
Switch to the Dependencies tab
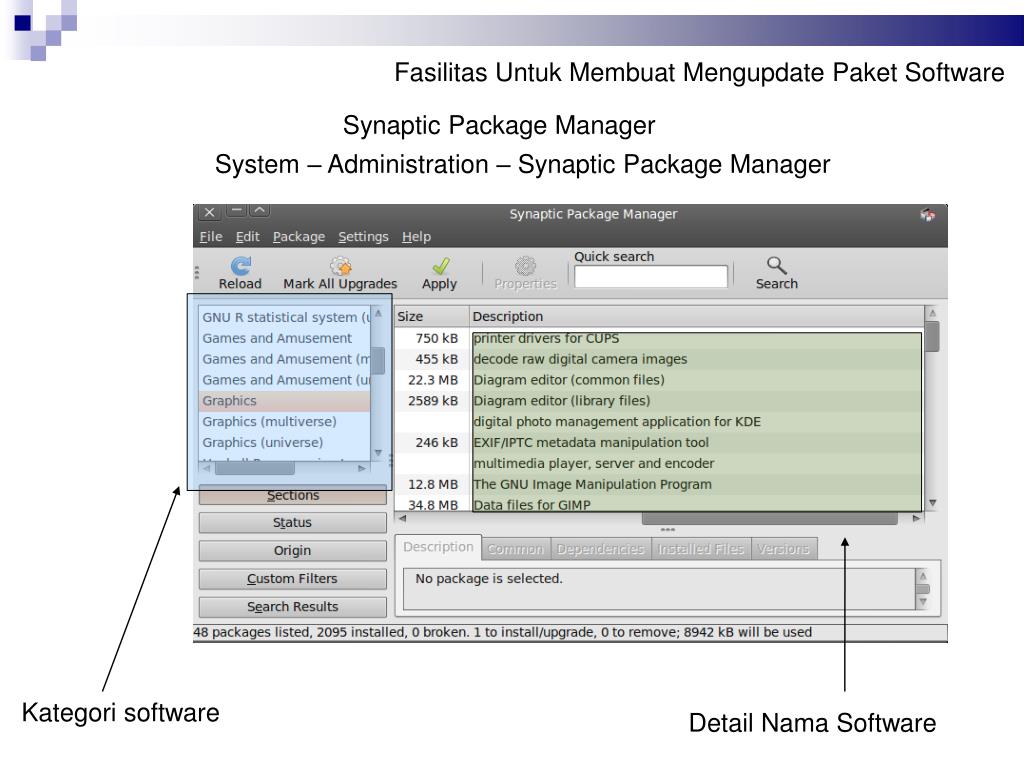[600, 549]
